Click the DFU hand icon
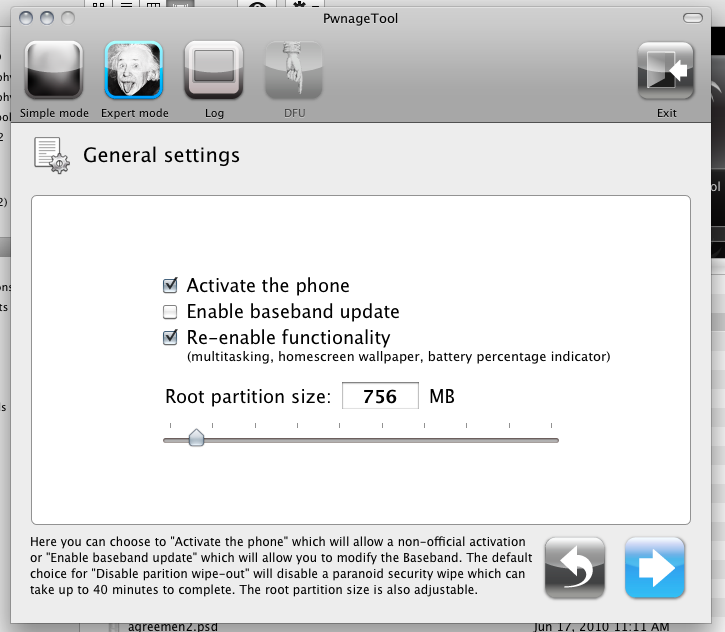 point(294,70)
